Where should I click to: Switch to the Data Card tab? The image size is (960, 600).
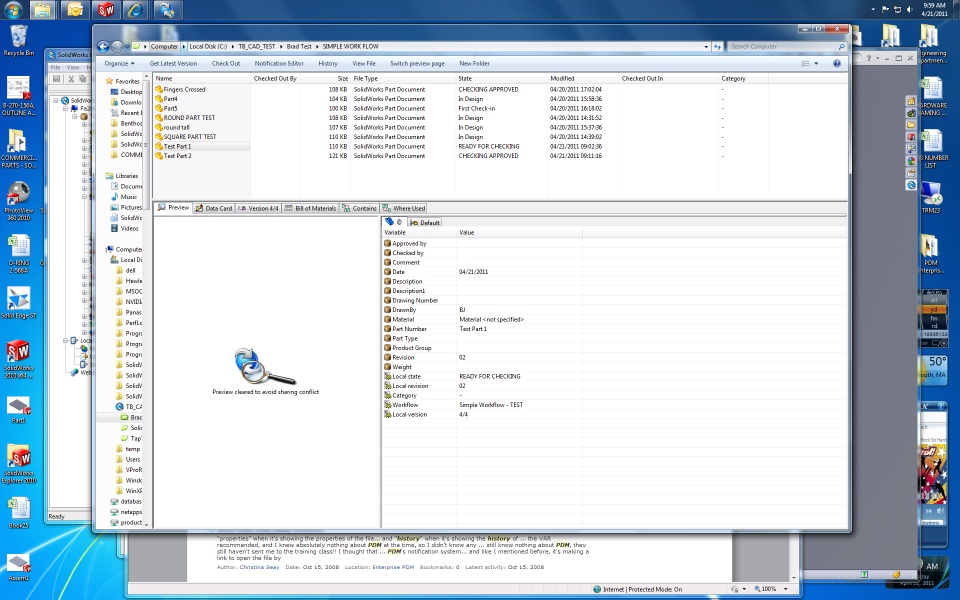(214, 208)
